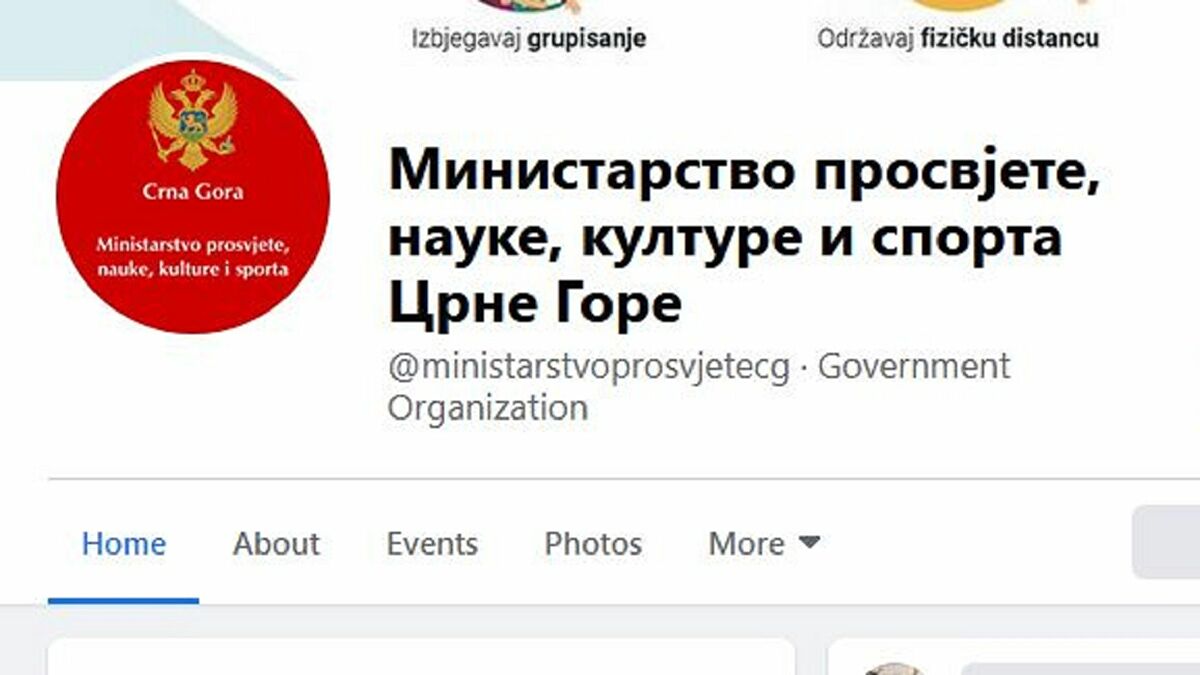This screenshot has width=1200, height=675.
Task: Click the gray button right of the tabs
Action: (1166, 542)
